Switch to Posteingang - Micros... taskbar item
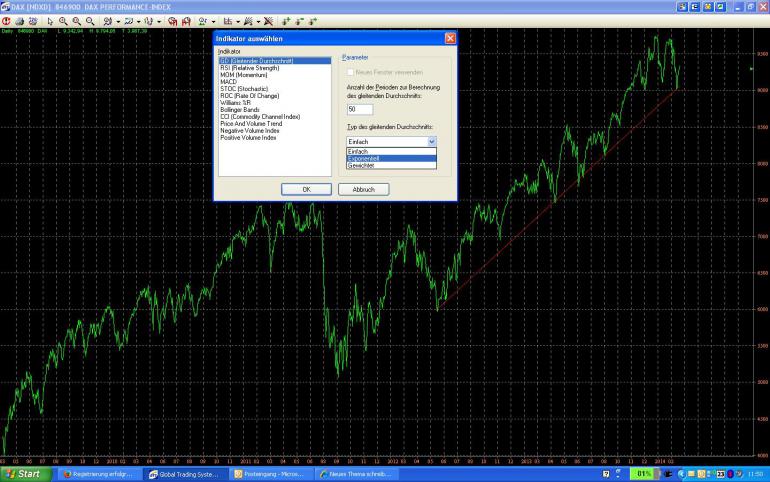Screen dimensions: 770x482 pos(270,474)
